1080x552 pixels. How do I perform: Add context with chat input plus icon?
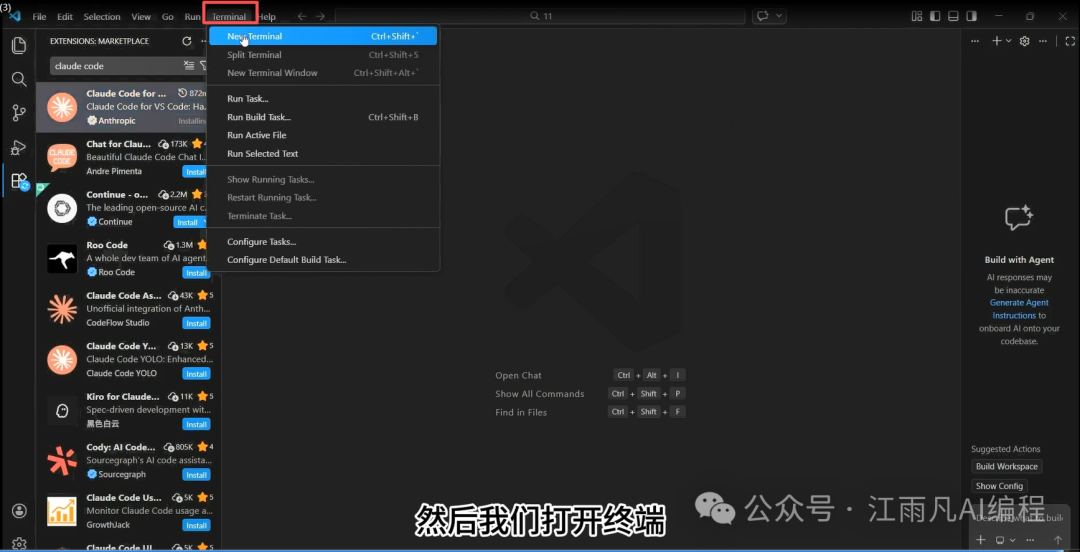coord(981,540)
